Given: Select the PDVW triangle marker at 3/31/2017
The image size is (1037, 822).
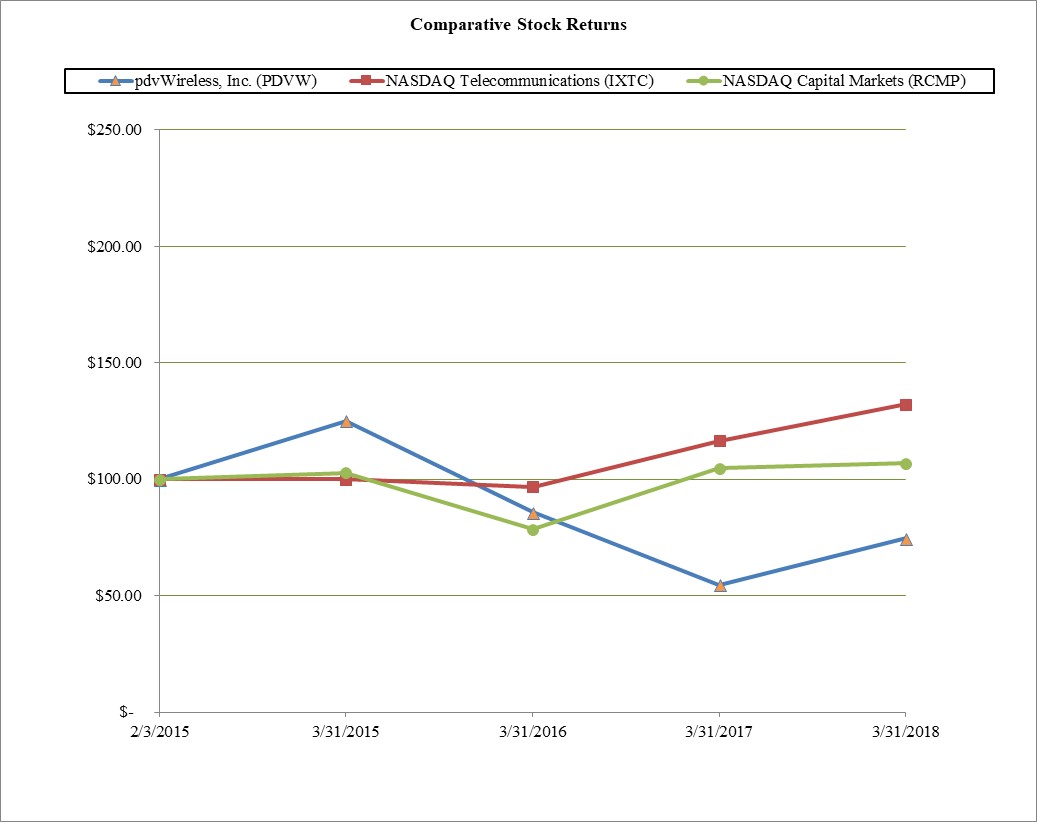Looking at the screenshot, I should pos(720,585).
